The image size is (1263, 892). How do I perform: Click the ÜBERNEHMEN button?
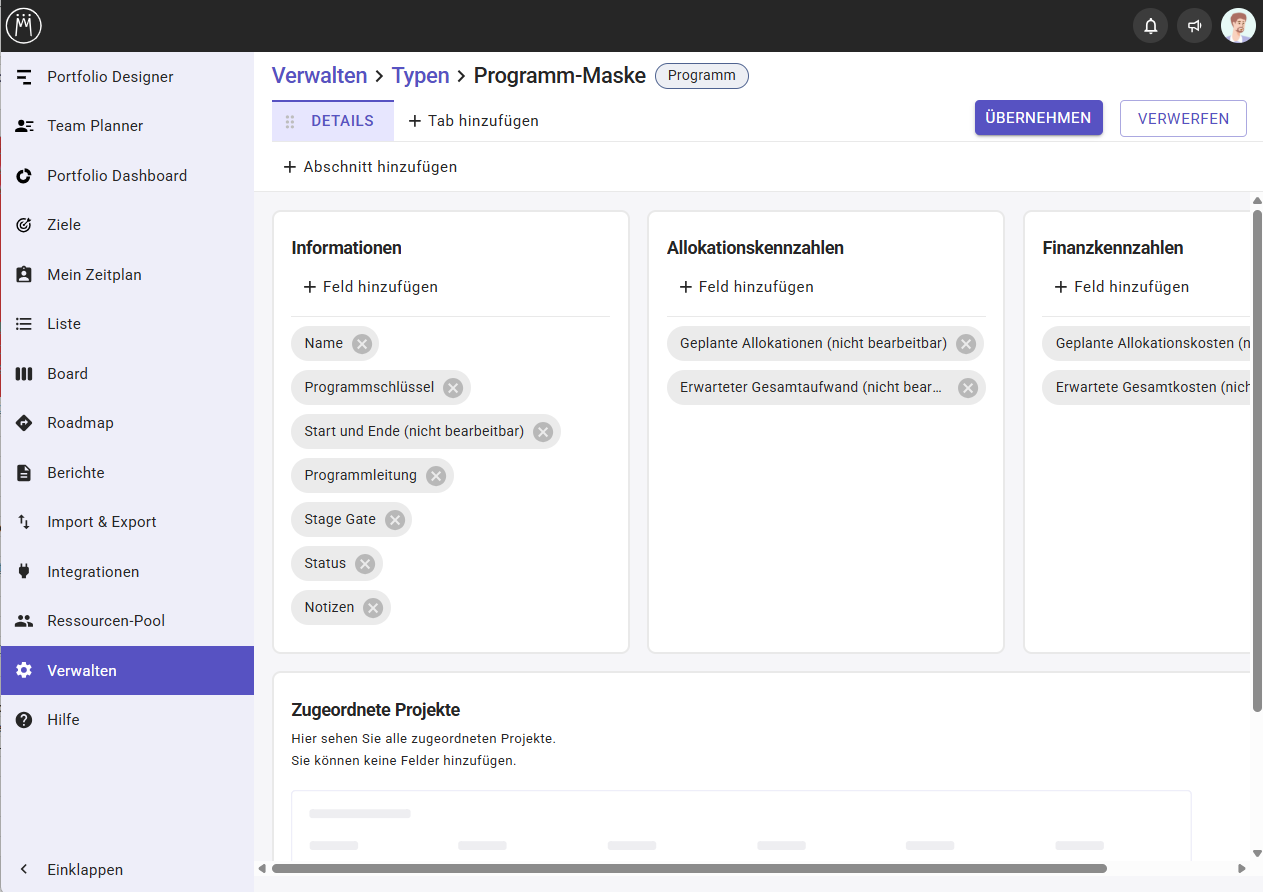pyautogui.click(x=1038, y=118)
